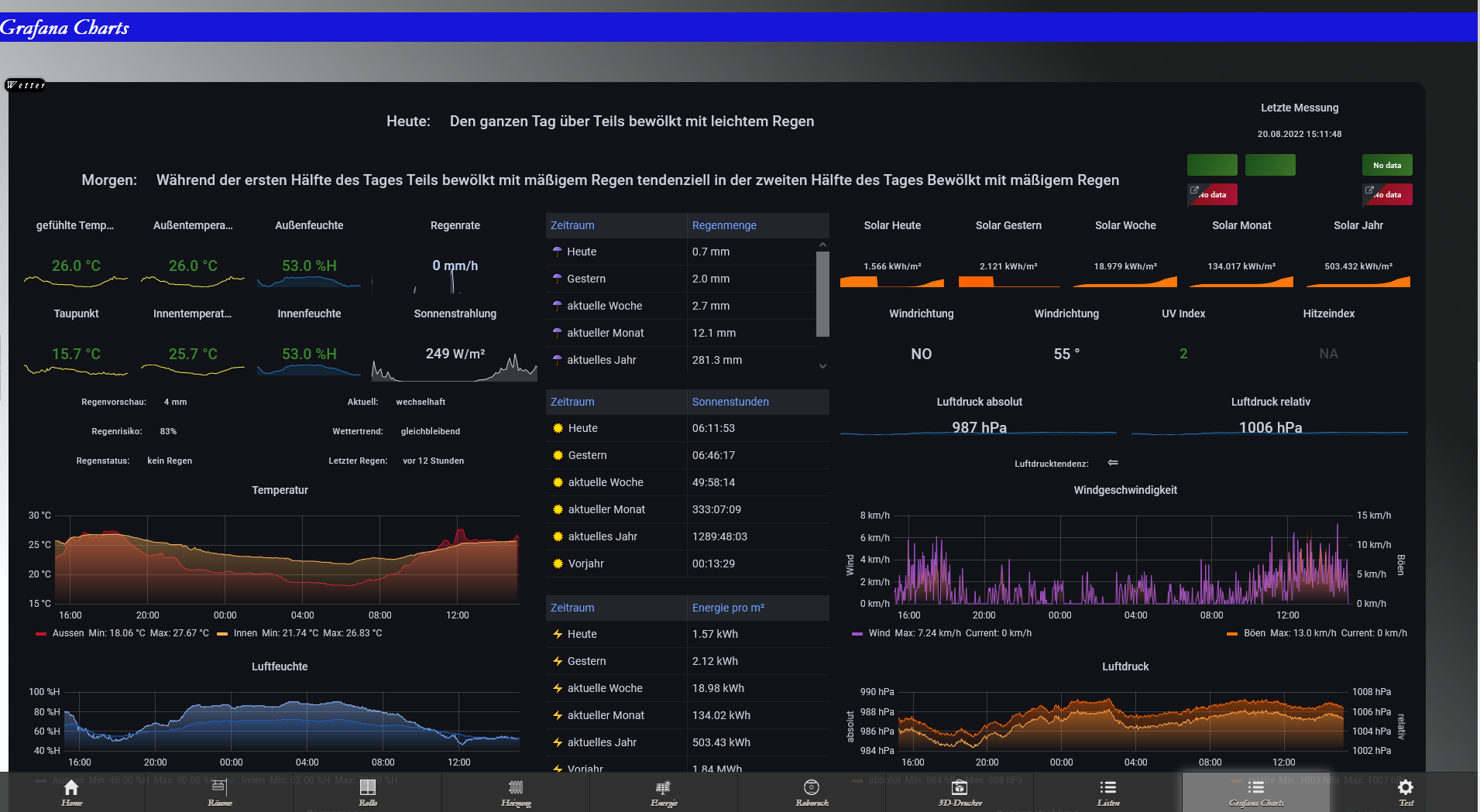Click the umbrella icon beside aktuelles Jahr

557,360
